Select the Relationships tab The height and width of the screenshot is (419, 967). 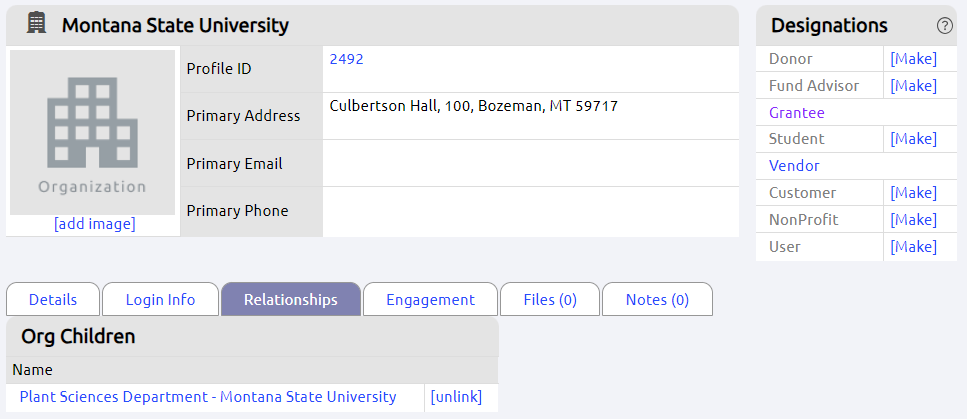(290, 299)
